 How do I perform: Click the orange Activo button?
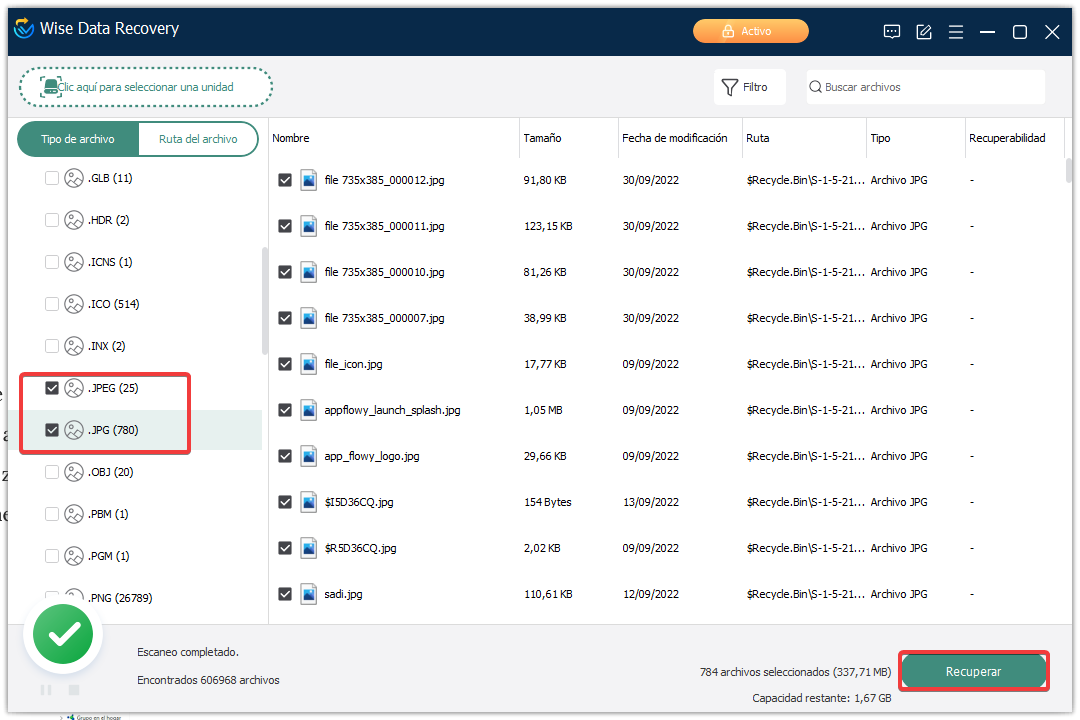point(750,32)
